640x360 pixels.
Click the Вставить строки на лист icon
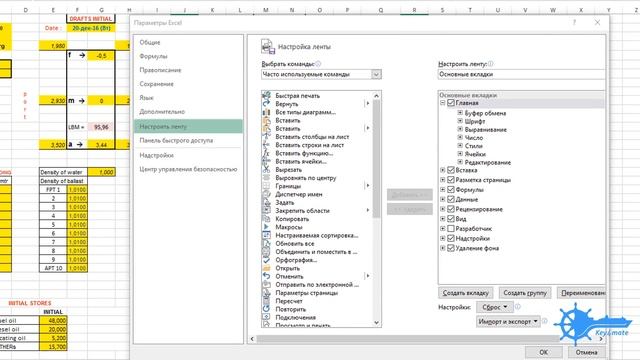[266, 145]
